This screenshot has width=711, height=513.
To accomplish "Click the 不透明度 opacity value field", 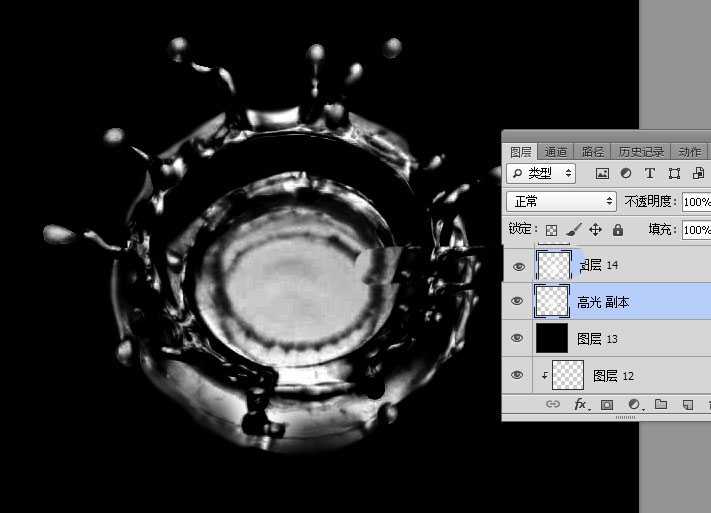I will tap(696, 202).
